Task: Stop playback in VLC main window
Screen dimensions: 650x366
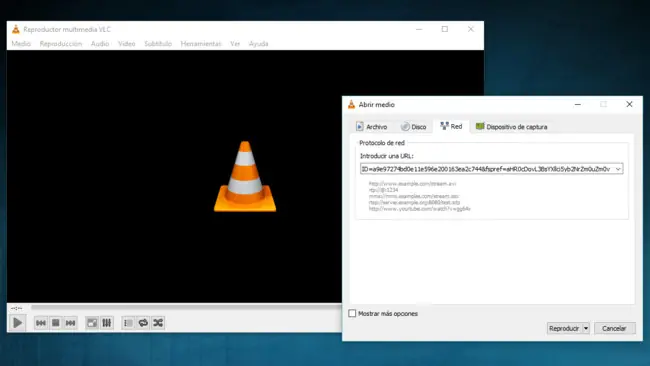Action: [56, 323]
